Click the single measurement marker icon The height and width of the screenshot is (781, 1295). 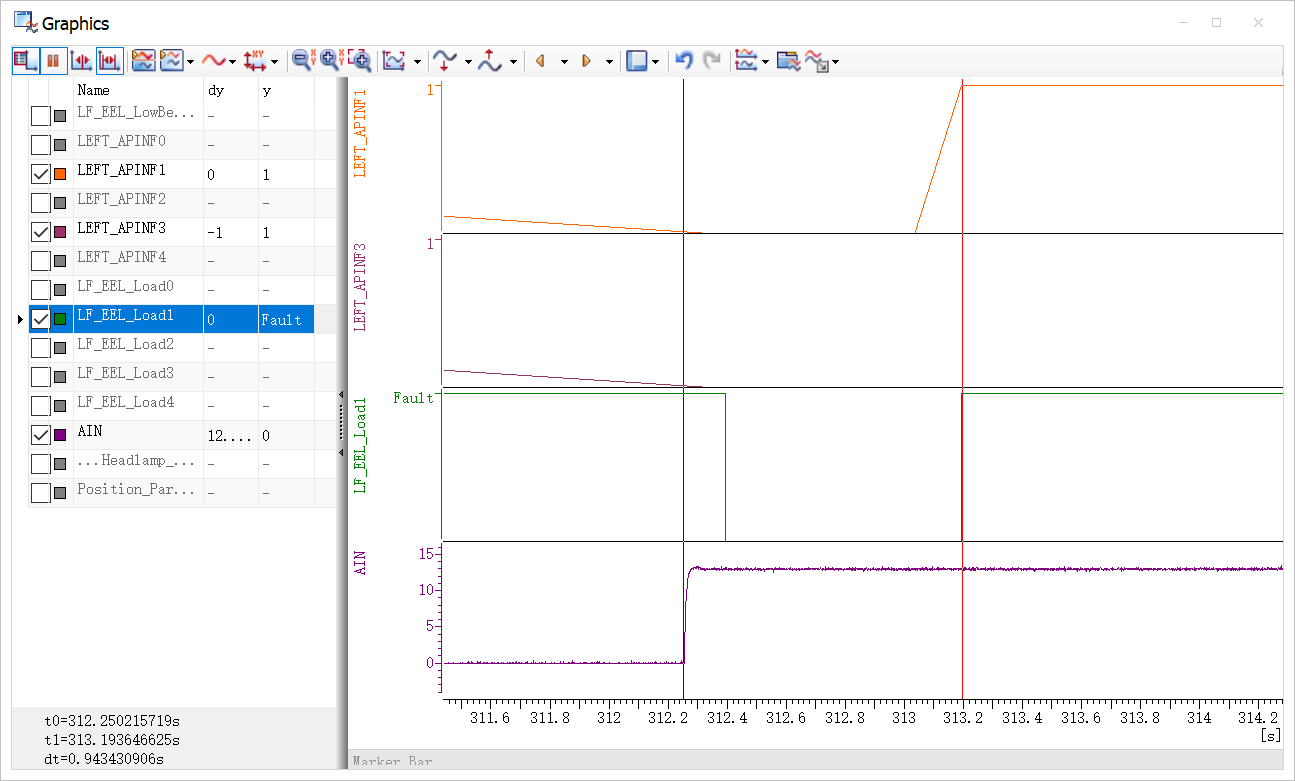tap(81, 61)
